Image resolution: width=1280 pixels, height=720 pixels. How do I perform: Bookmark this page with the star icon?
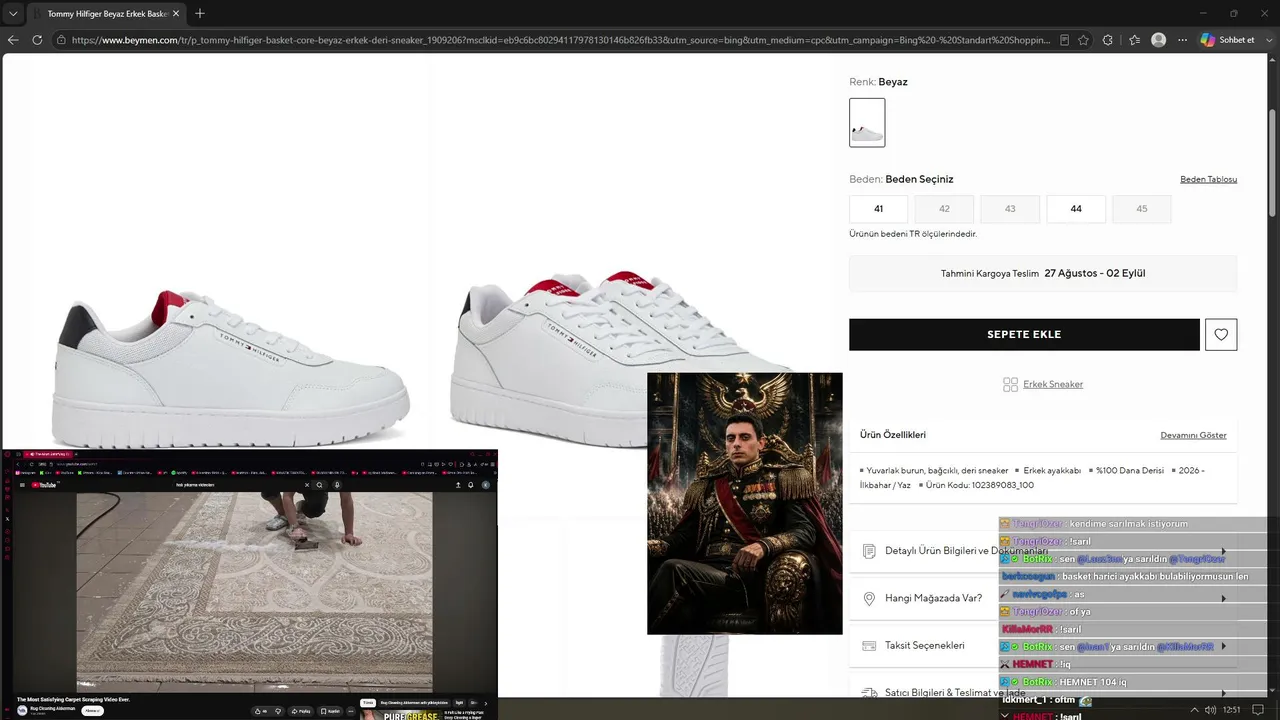1083,40
